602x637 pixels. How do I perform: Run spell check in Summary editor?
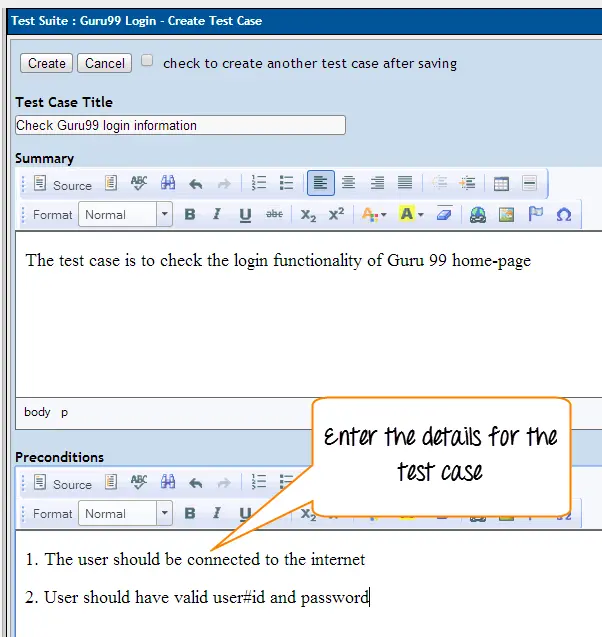click(139, 183)
